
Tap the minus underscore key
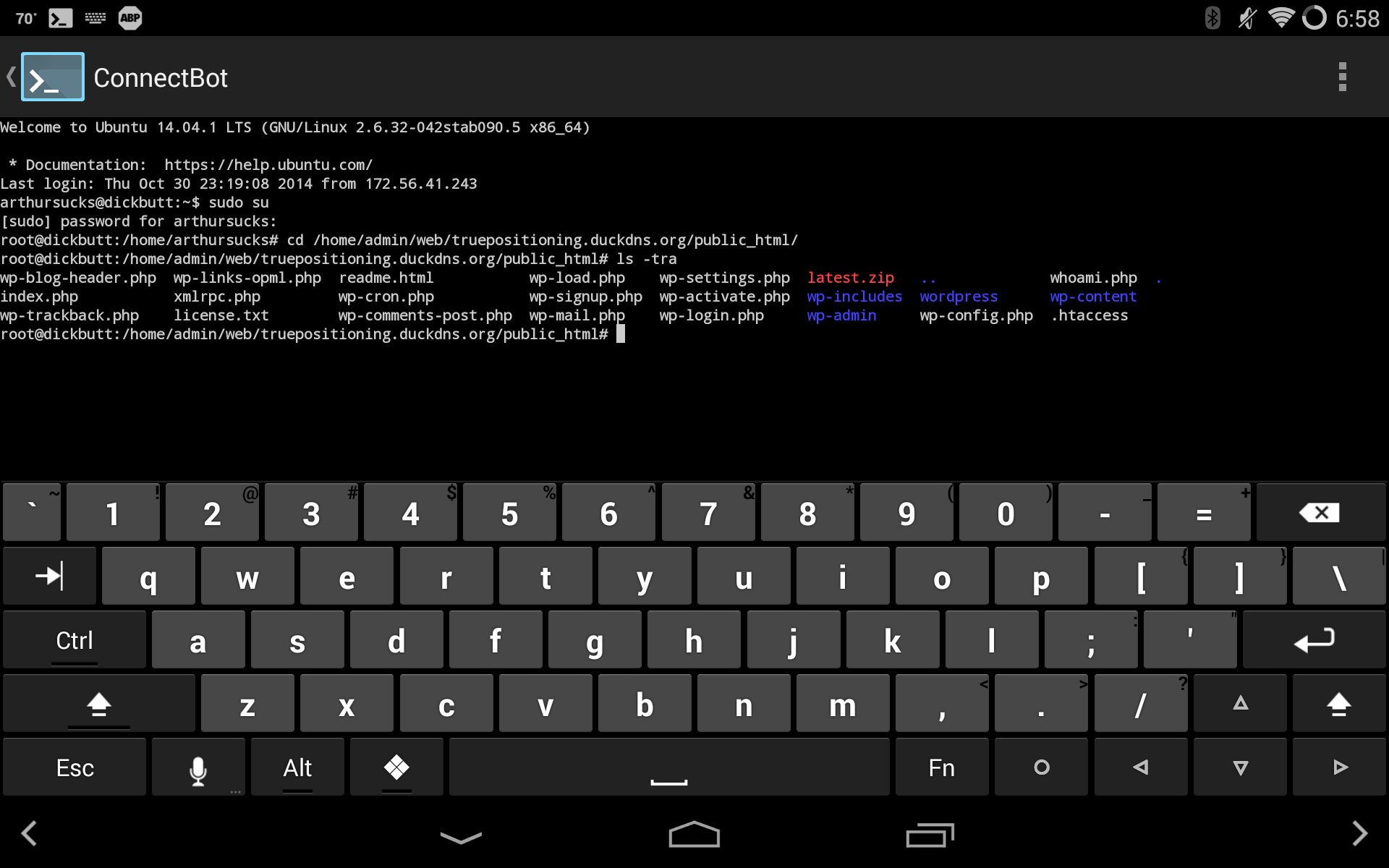tap(1105, 513)
